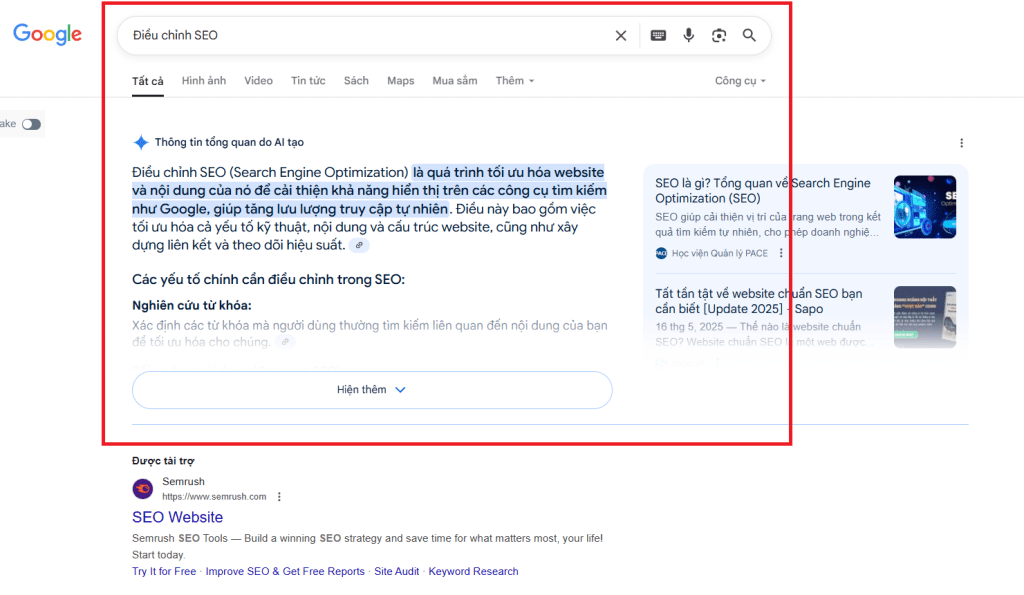Expand AI overview with Hiện thêm
The height and width of the screenshot is (595, 1024).
click(372, 390)
